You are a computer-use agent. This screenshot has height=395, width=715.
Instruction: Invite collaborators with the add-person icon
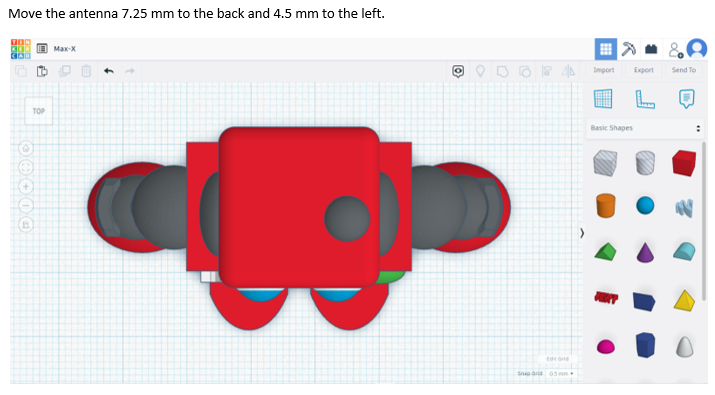click(675, 49)
